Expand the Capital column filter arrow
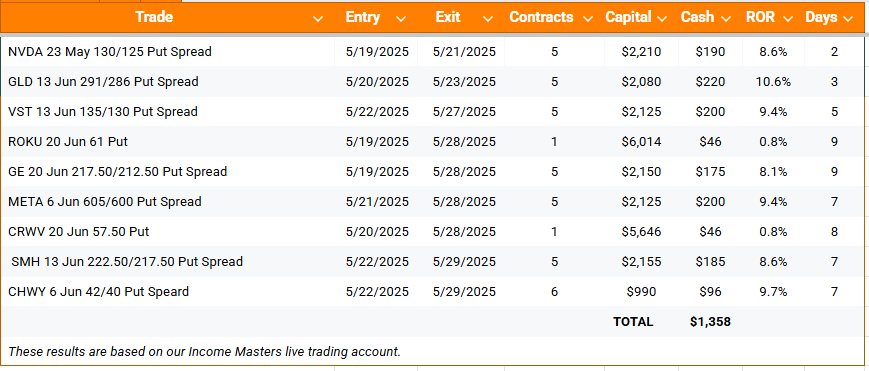This screenshot has height=371, width=869. (x=662, y=19)
